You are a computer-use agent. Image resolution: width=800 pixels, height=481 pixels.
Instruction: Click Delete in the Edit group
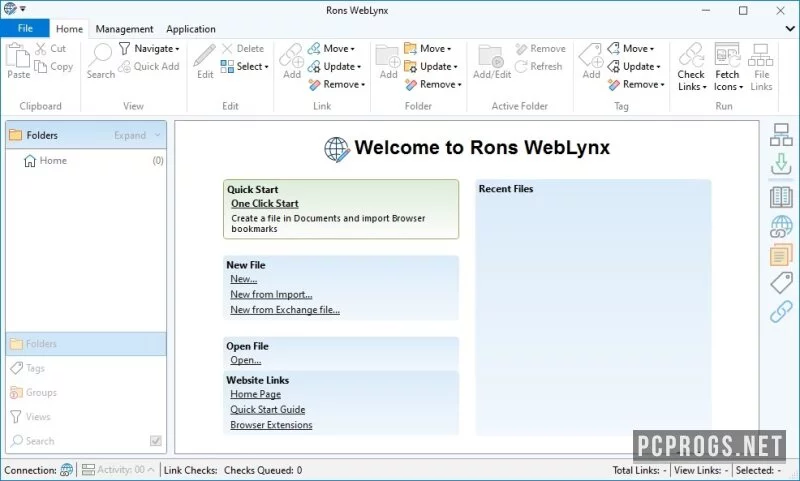243,48
